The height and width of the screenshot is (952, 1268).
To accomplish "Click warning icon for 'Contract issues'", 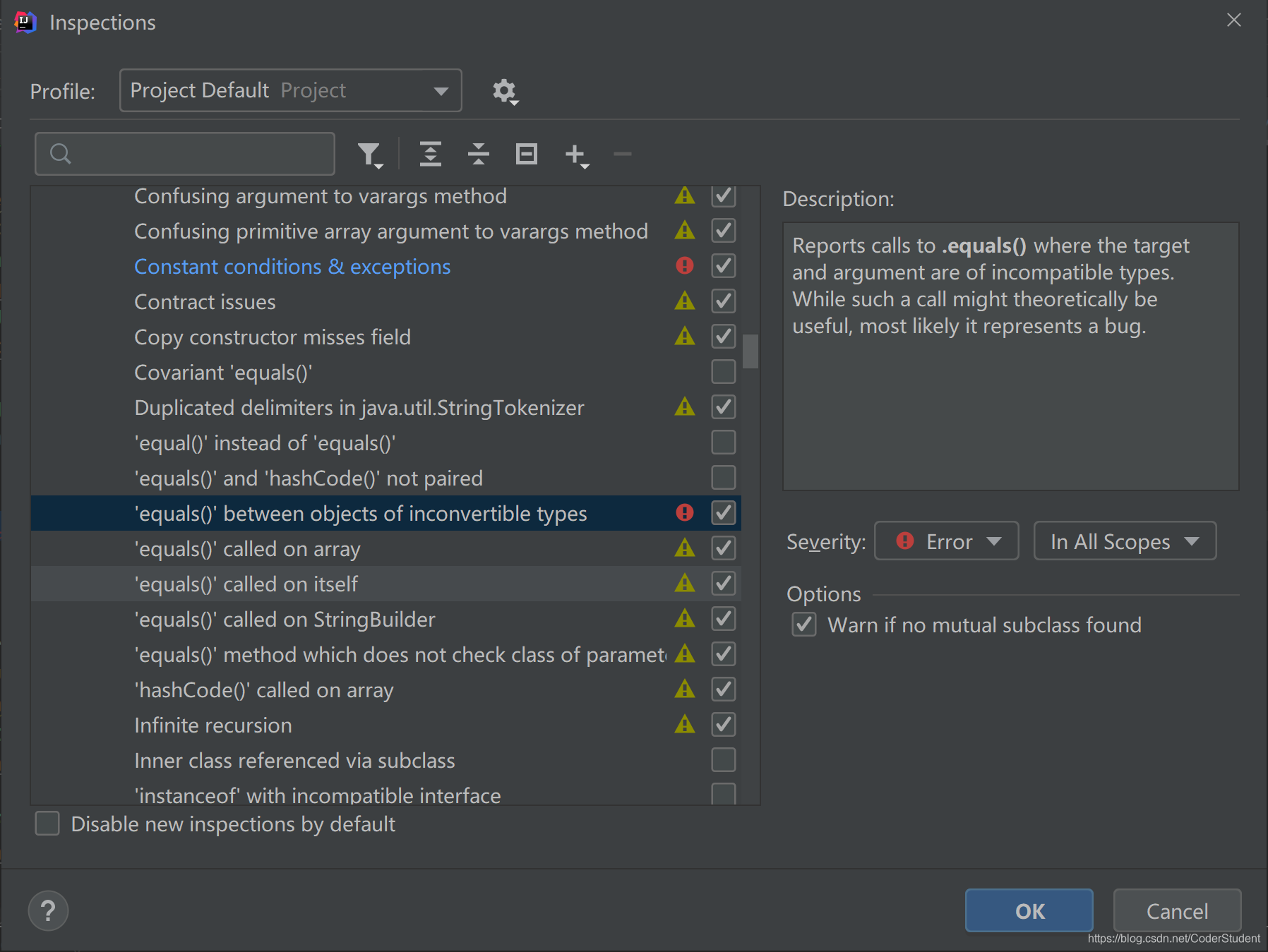I will (x=685, y=301).
